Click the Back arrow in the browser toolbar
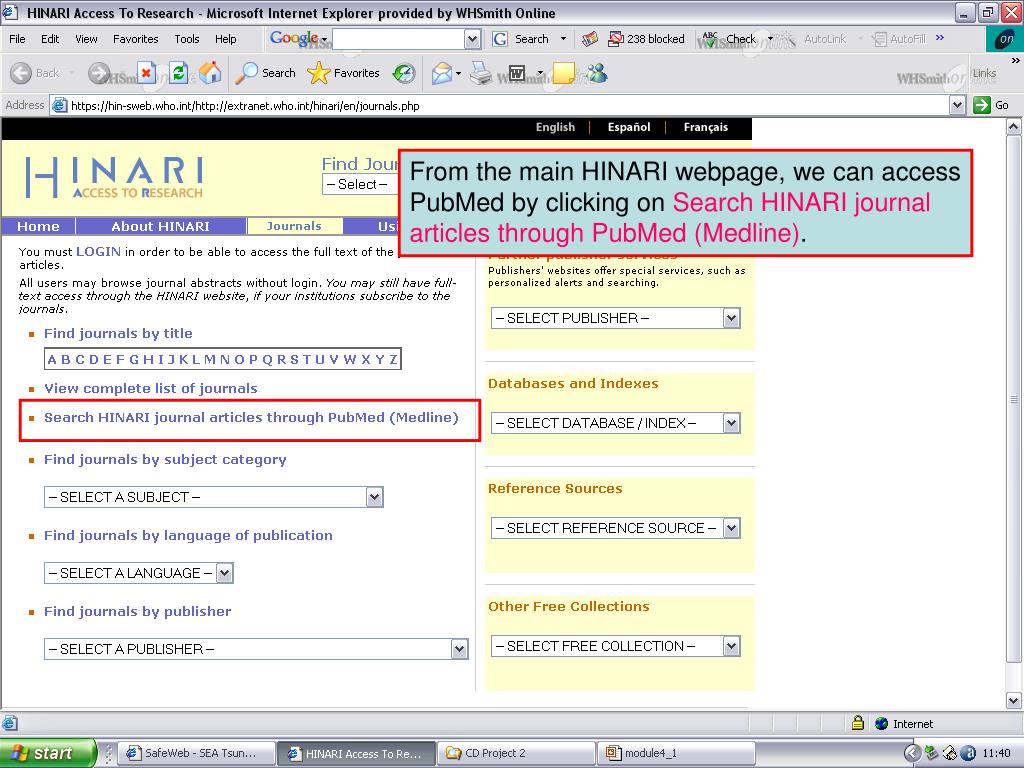This screenshot has width=1024, height=768. (21, 73)
